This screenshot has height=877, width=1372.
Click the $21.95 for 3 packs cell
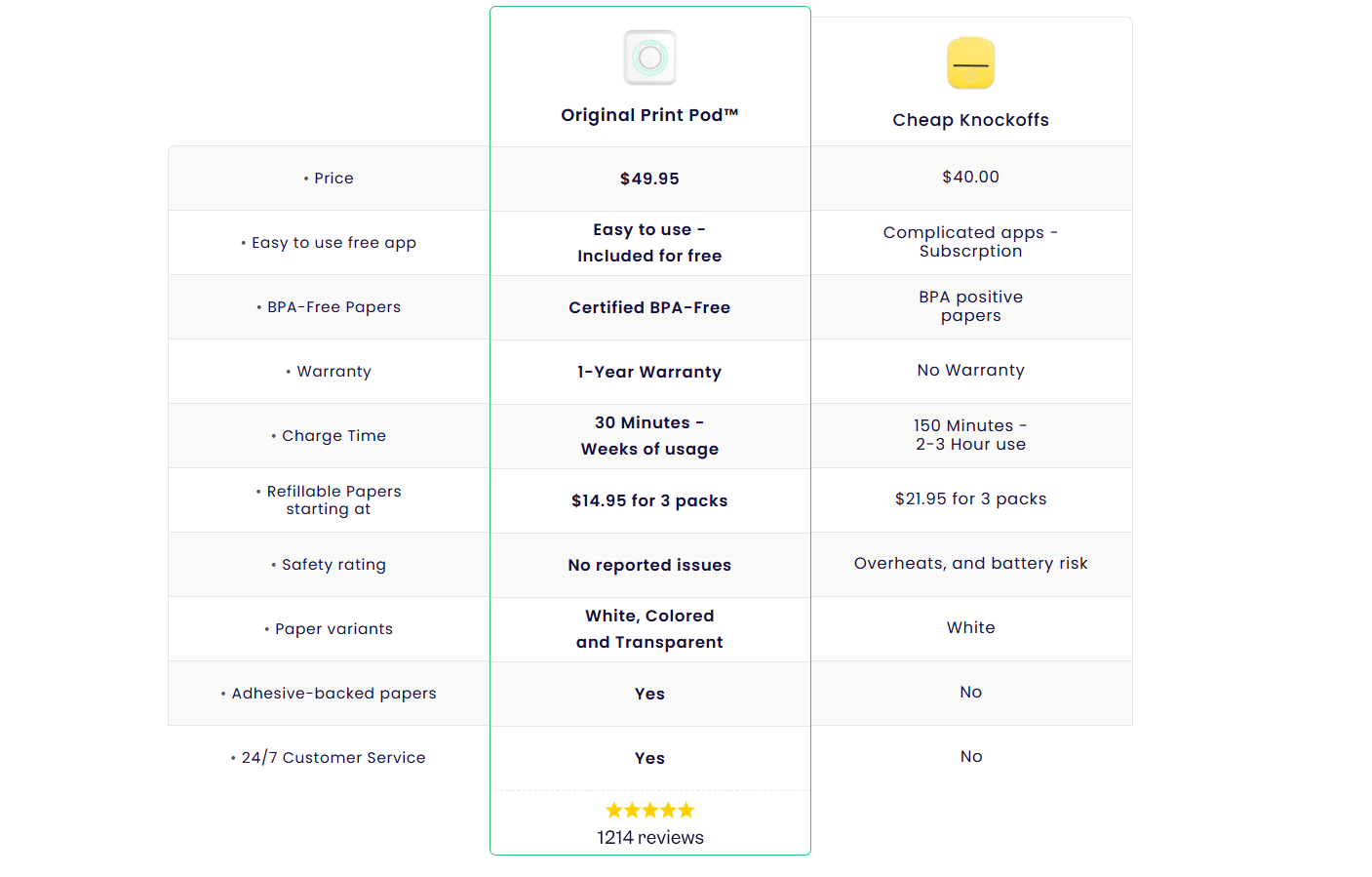(970, 498)
